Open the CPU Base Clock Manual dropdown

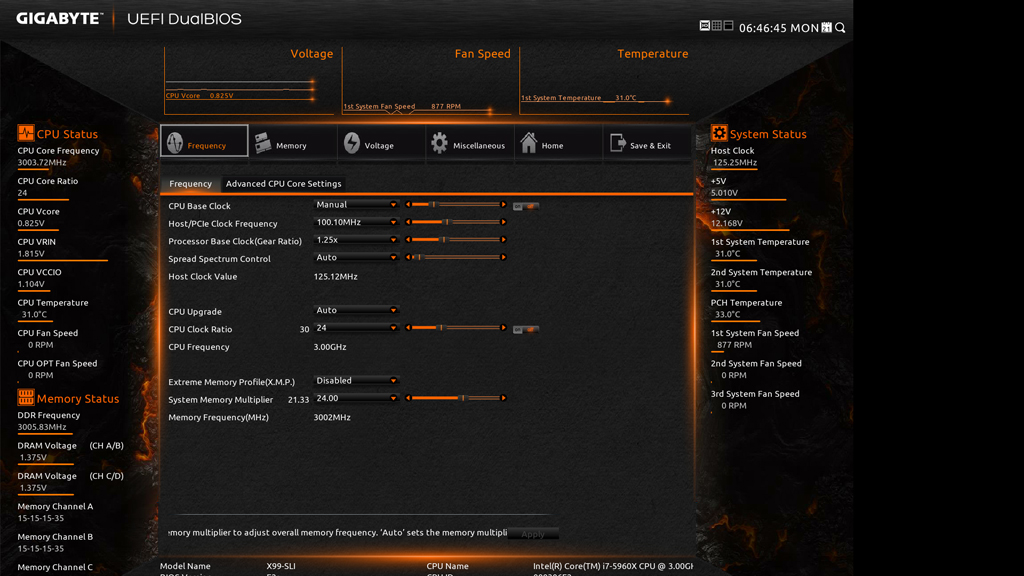tap(356, 205)
